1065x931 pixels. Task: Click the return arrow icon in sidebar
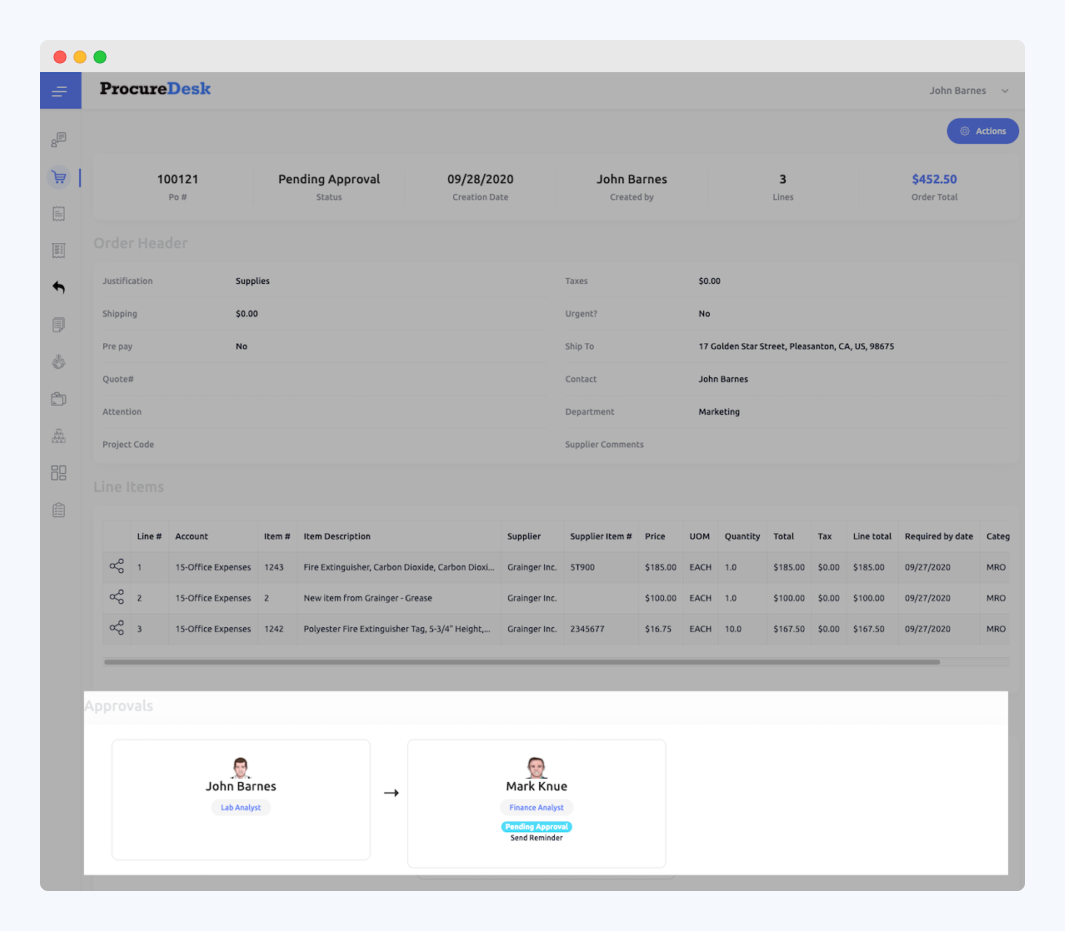coord(58,287)
